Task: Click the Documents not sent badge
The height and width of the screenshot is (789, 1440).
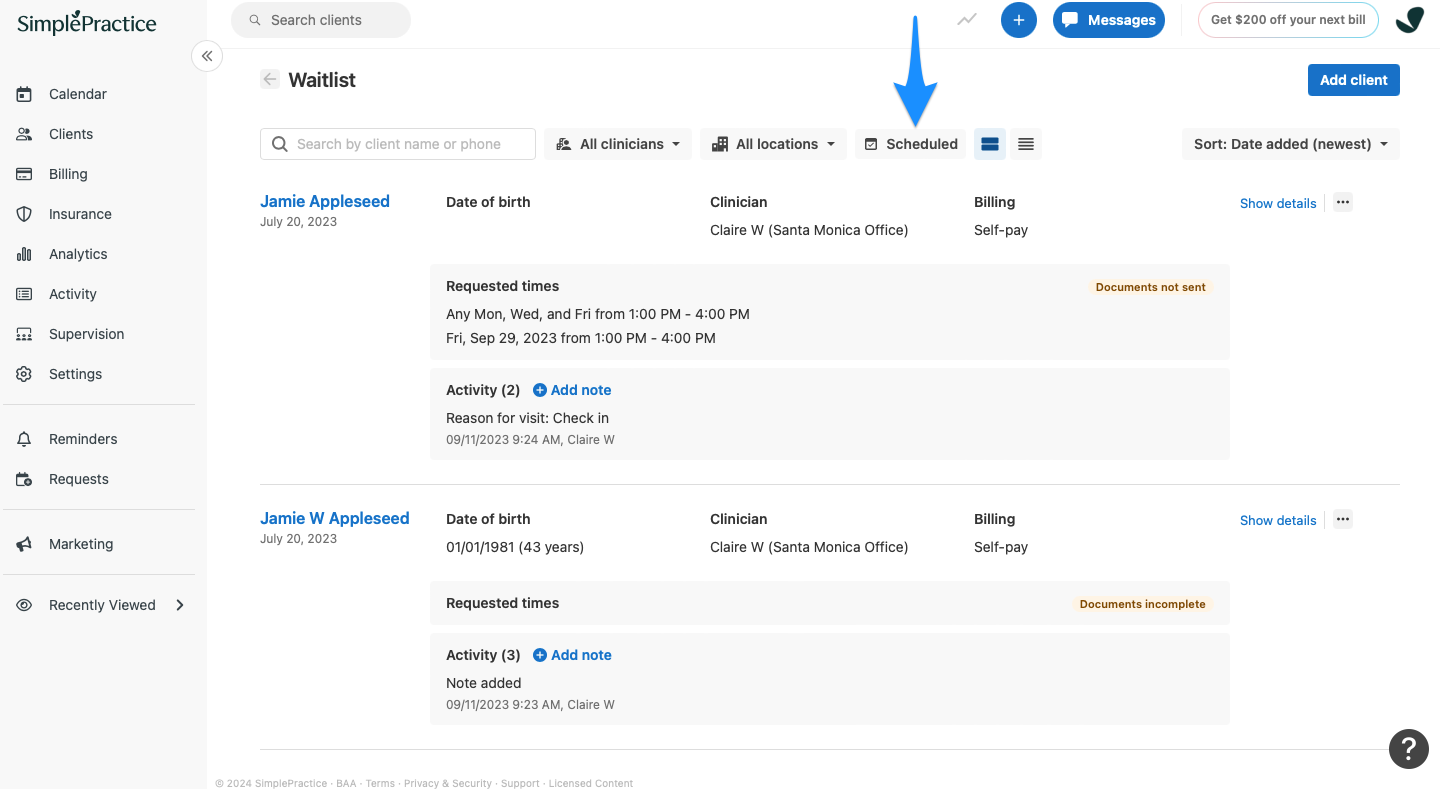Action: 1150,287
